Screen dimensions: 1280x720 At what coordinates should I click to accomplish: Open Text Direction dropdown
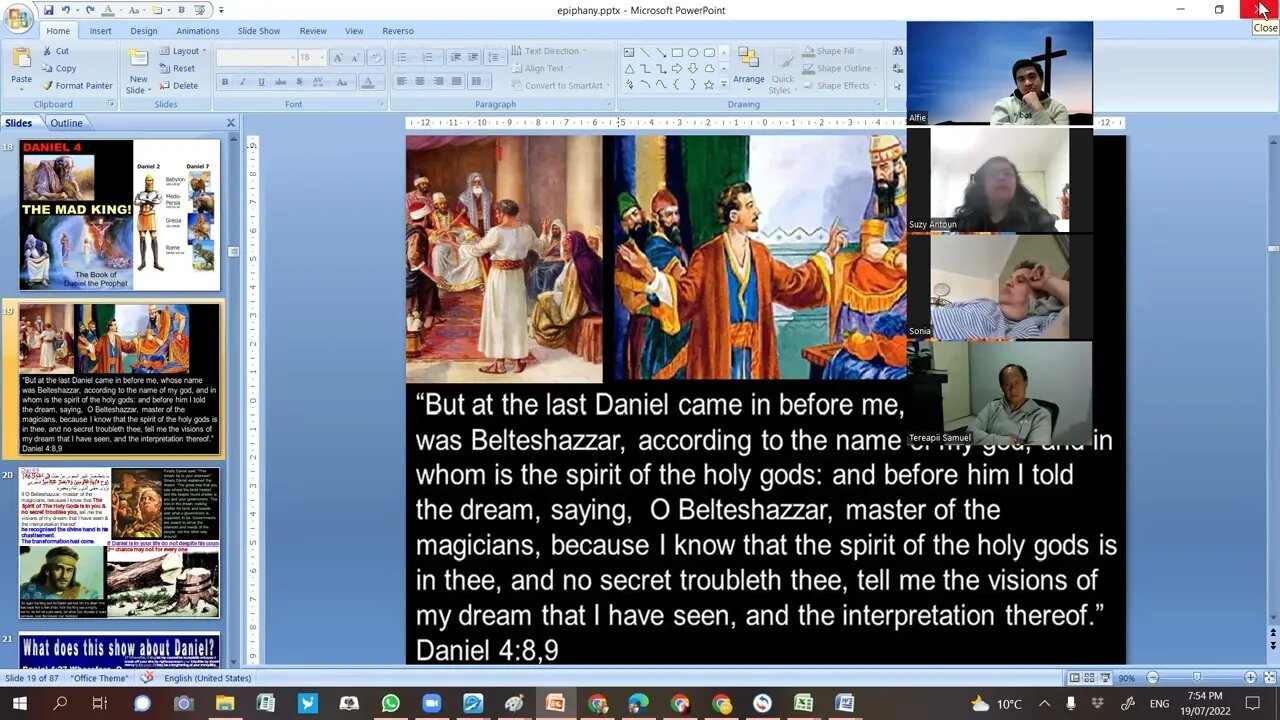[550, 51]
